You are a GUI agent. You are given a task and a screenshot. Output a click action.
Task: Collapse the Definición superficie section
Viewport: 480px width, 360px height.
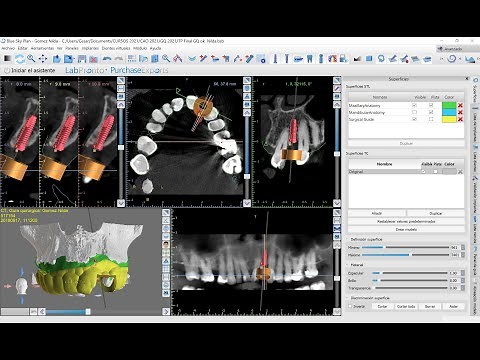tap(348, 239)
